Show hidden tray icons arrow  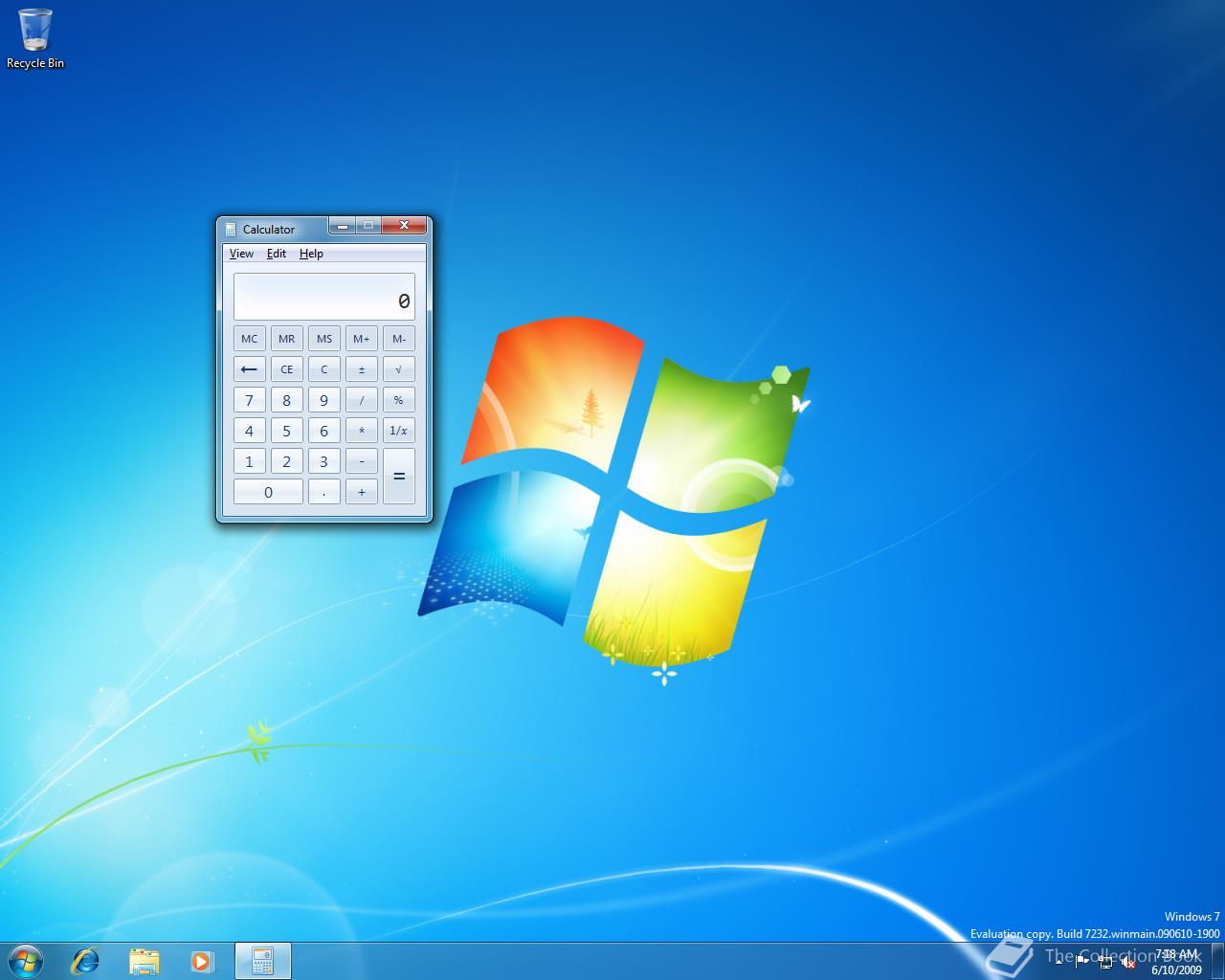pos(1059,961)
